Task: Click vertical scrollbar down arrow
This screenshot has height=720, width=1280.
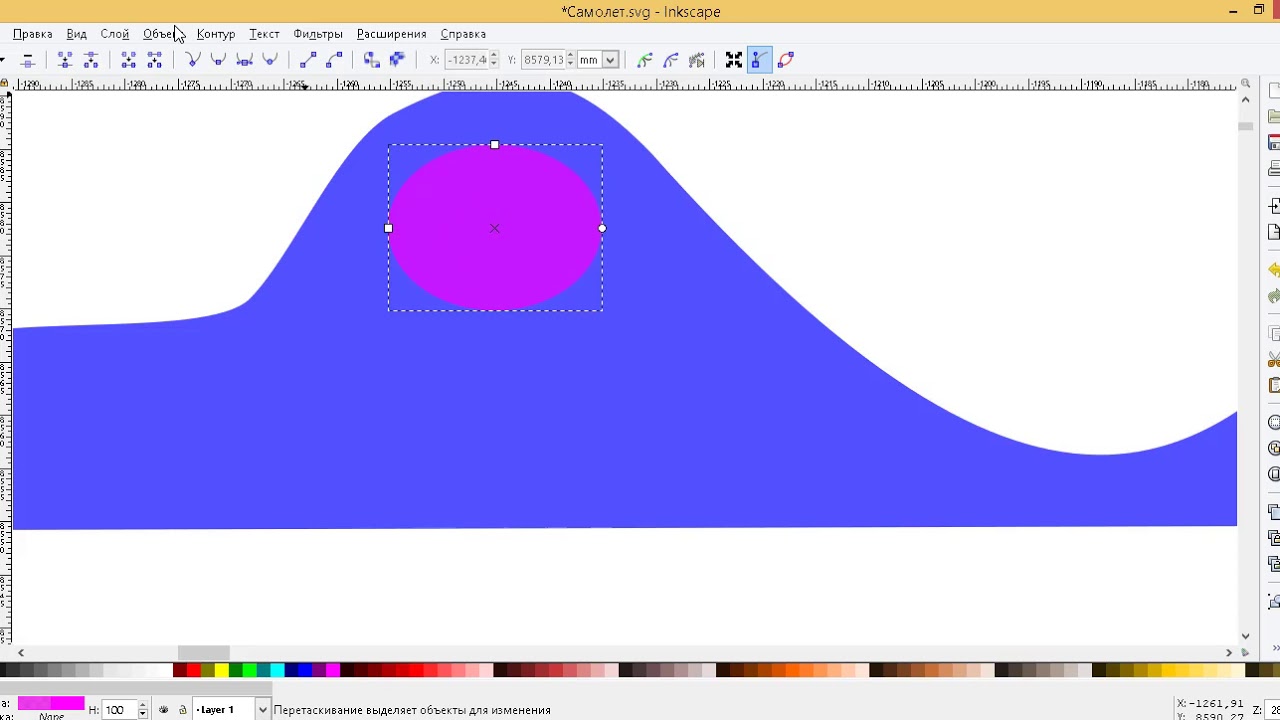Action: (1246, 635)
